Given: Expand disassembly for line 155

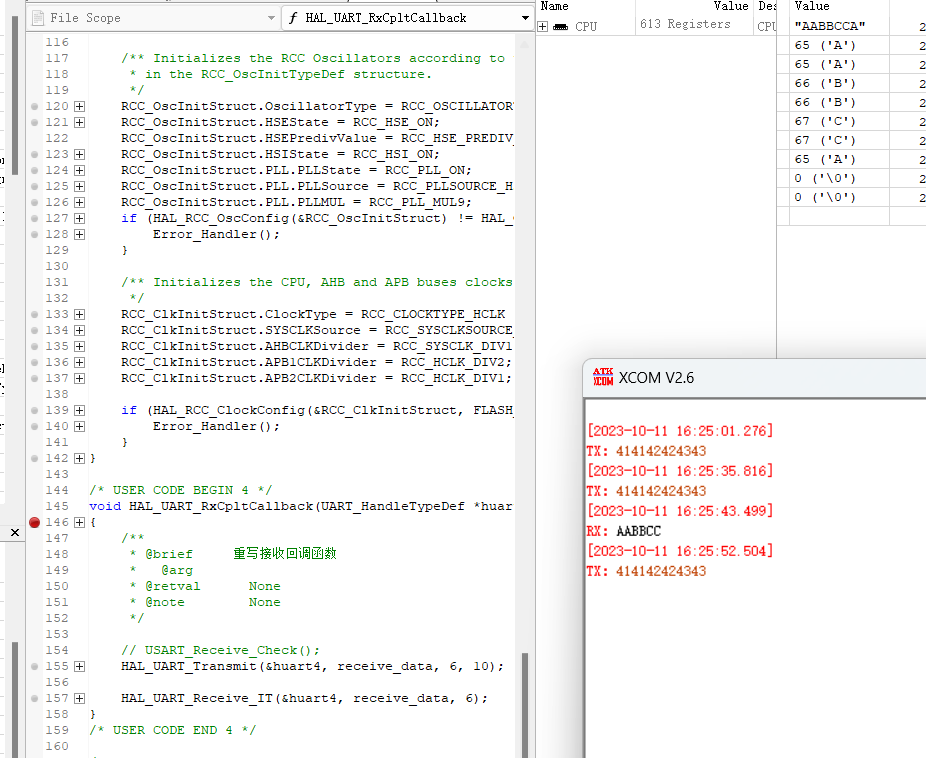Looking at the screenshot, I should point(79,666).
